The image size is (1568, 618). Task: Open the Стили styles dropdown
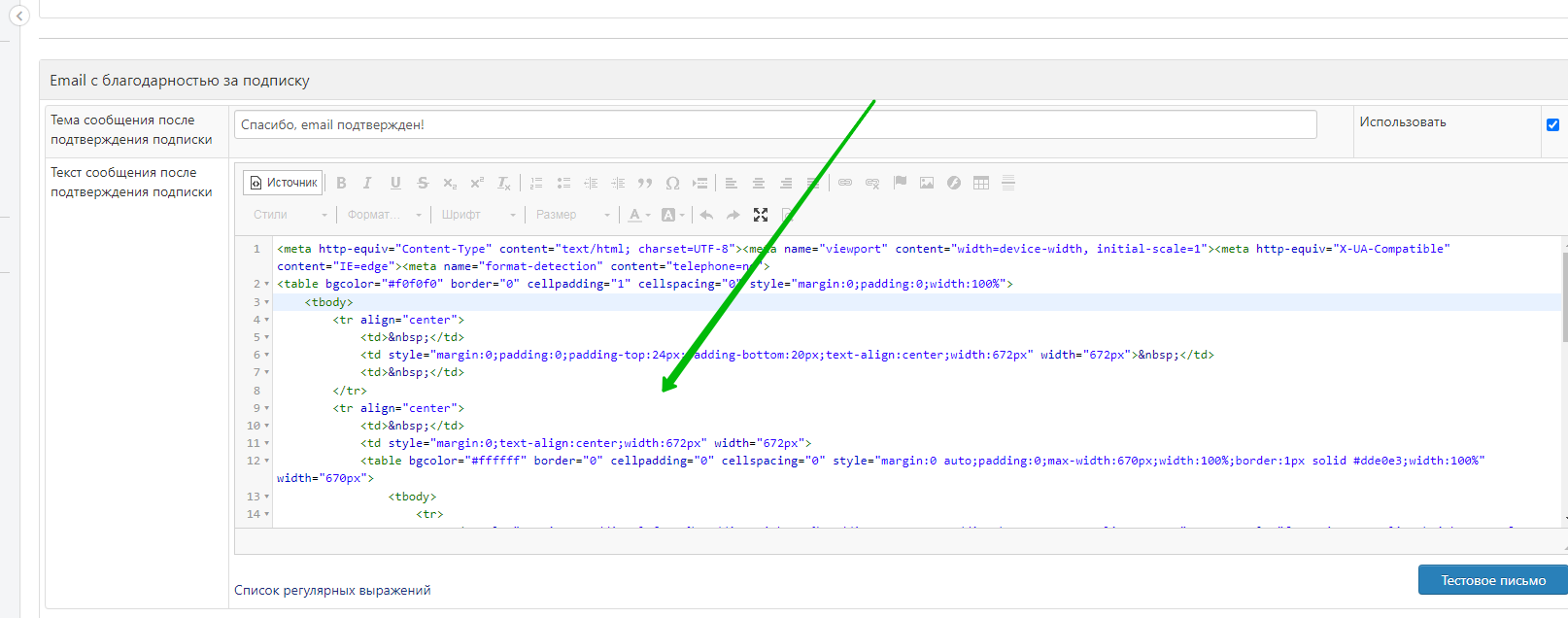point(290,215)
